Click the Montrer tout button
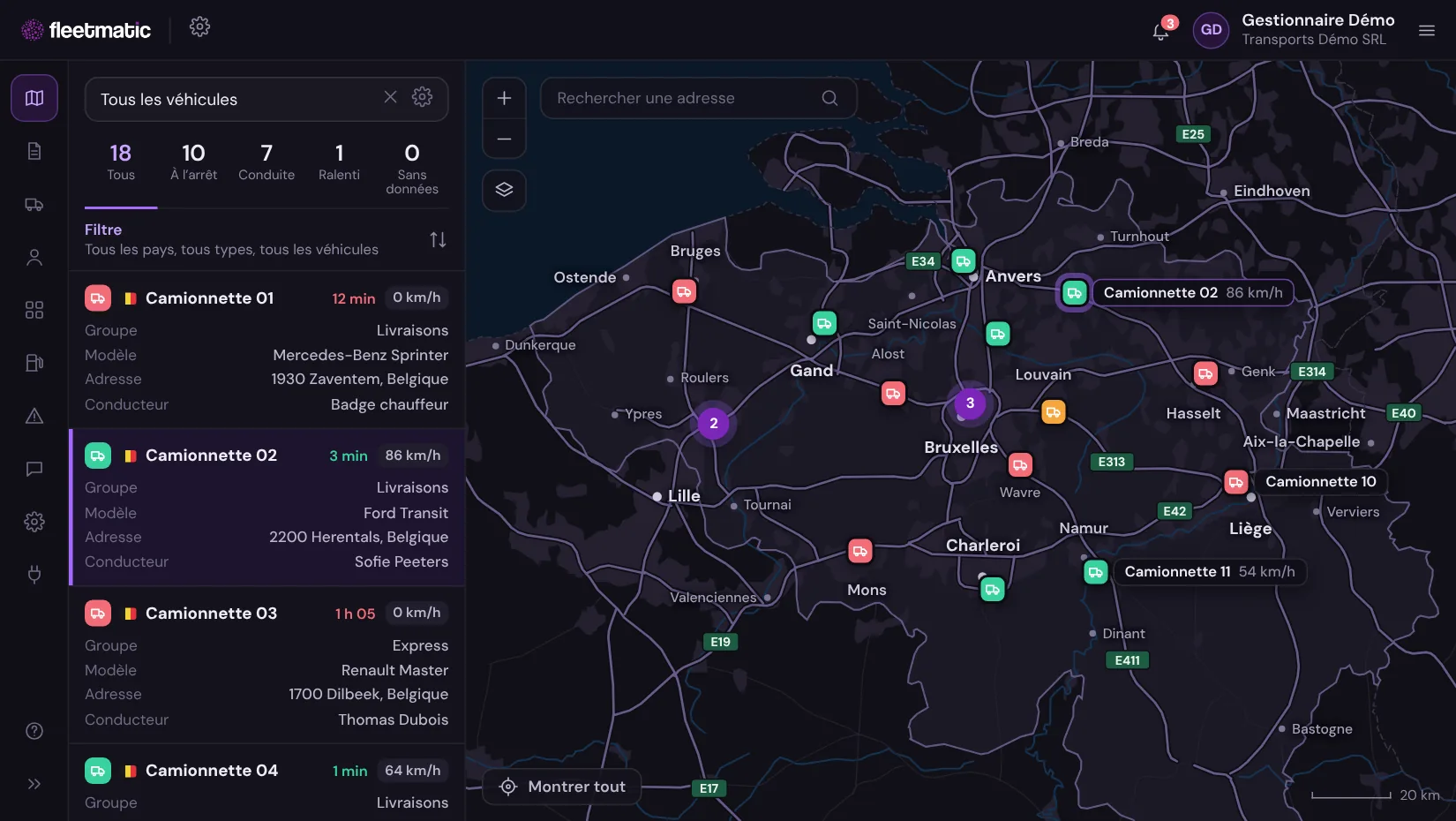 point(562,787)
